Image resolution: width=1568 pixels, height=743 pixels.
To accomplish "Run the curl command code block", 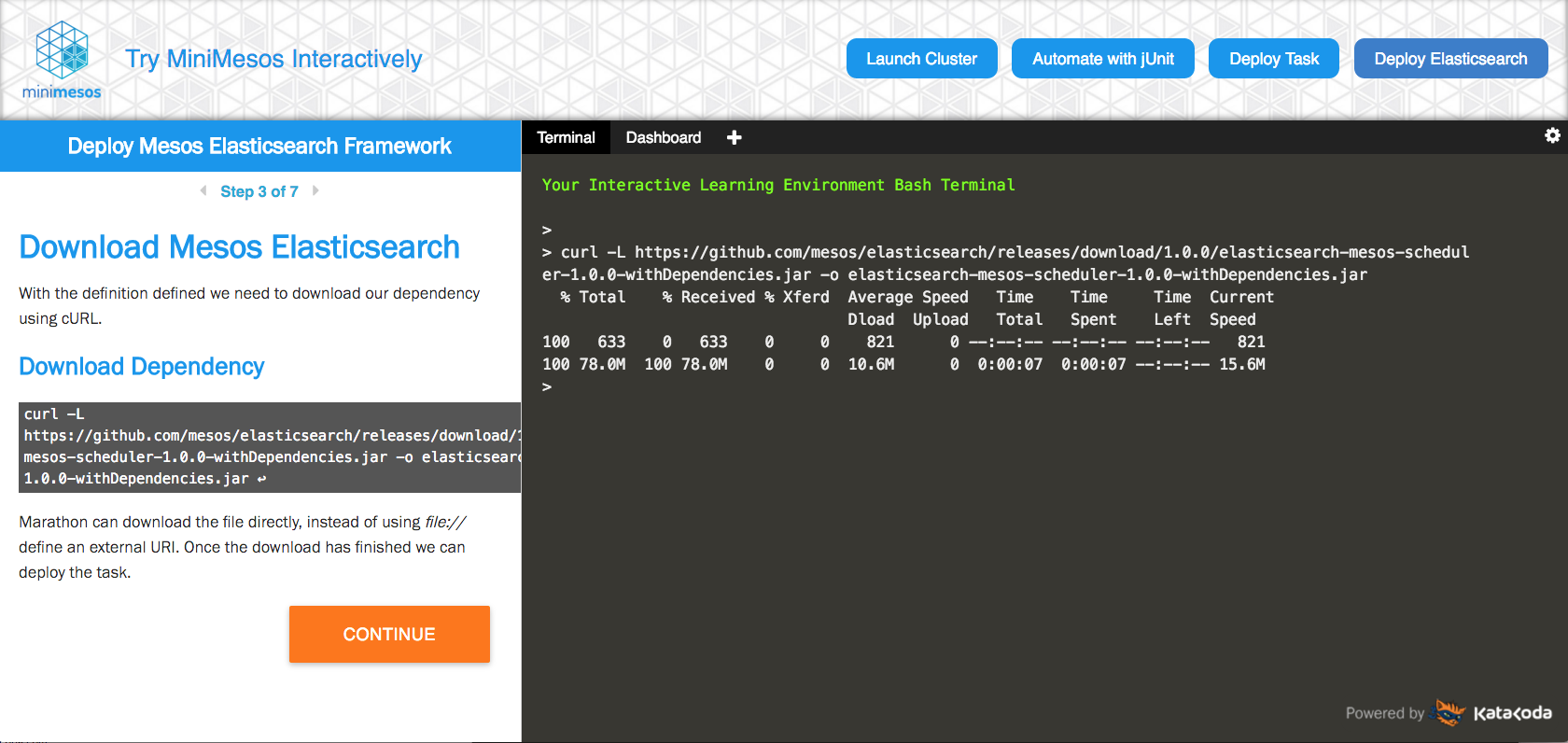I will (x=270, y=447).
